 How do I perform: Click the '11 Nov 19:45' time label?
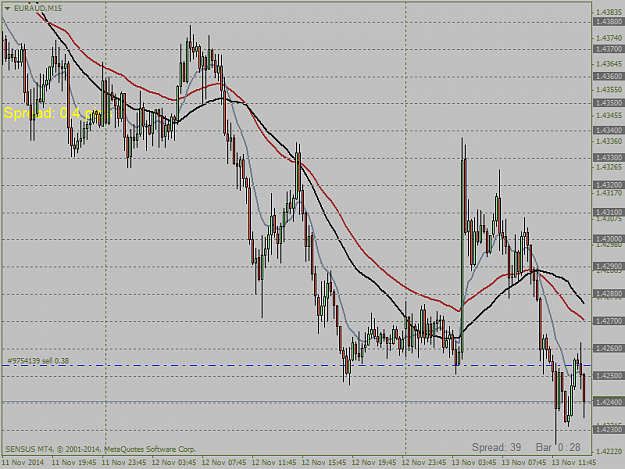pos(74,463)
